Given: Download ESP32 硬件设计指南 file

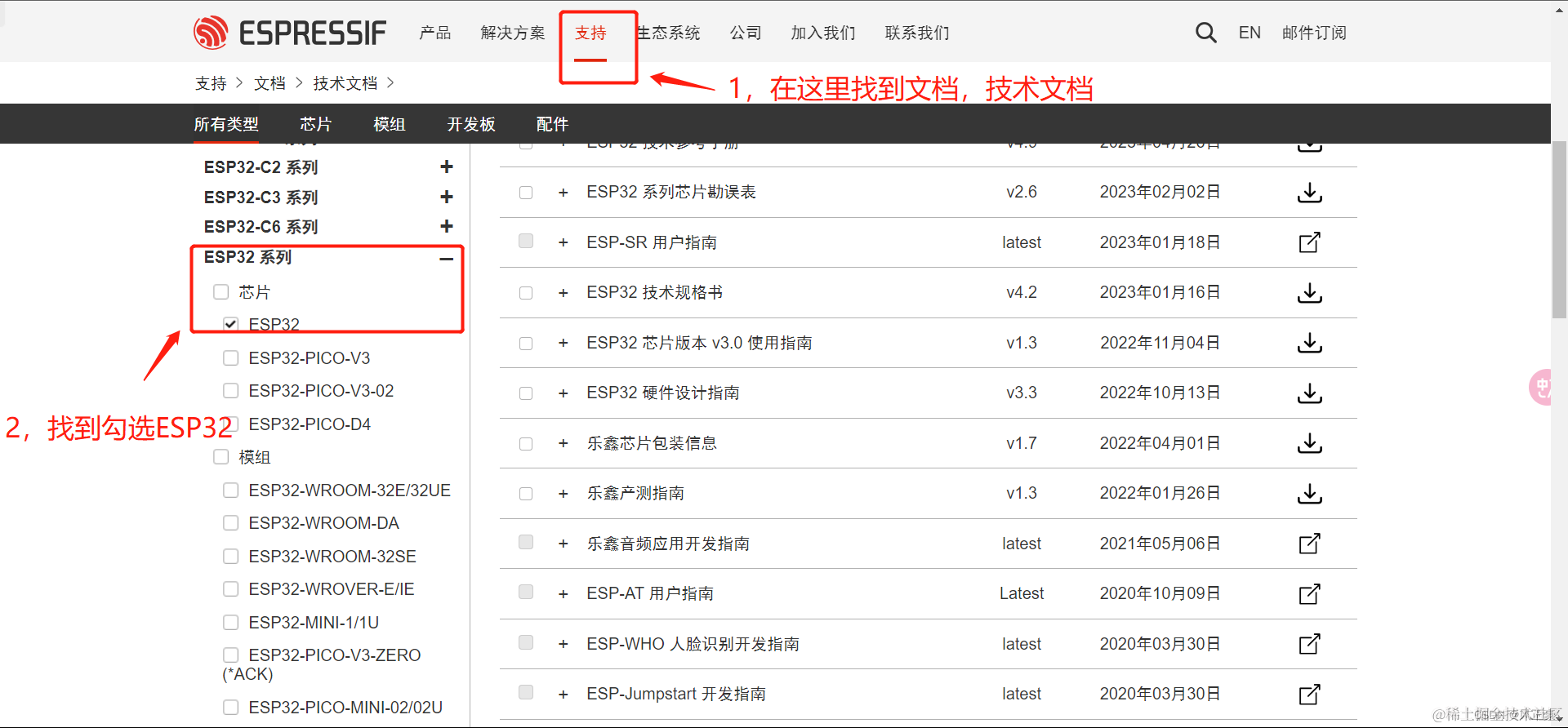Looking at the screenshot, I should pos(1309,393).
